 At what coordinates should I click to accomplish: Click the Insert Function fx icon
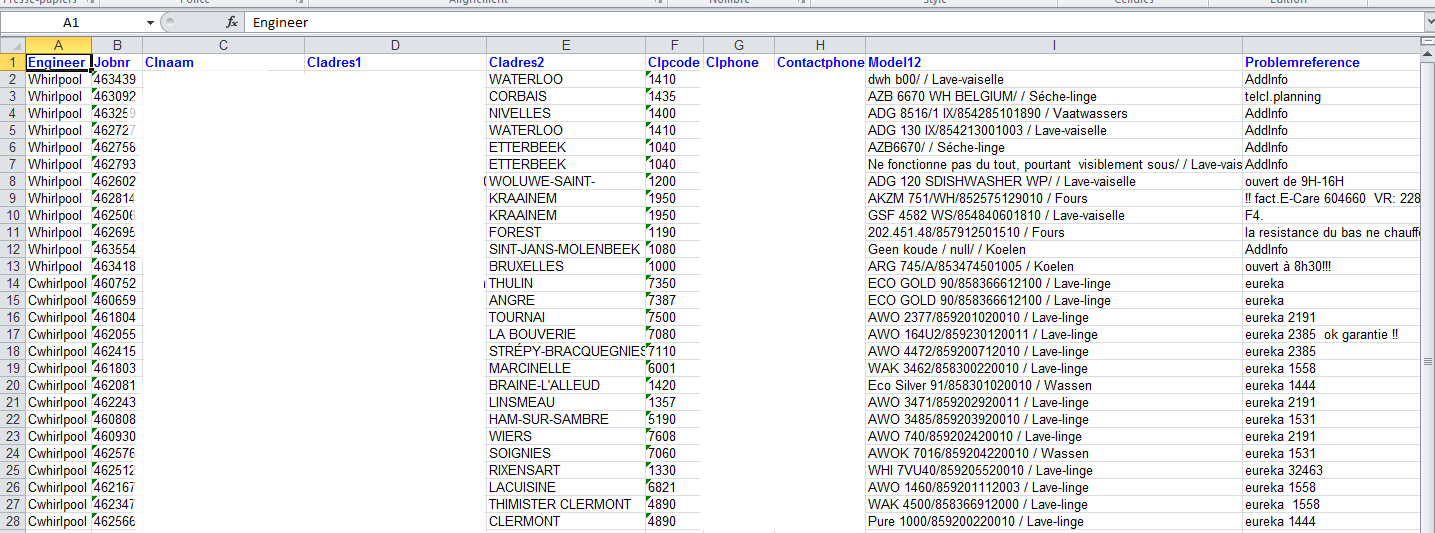coord(231,22)
